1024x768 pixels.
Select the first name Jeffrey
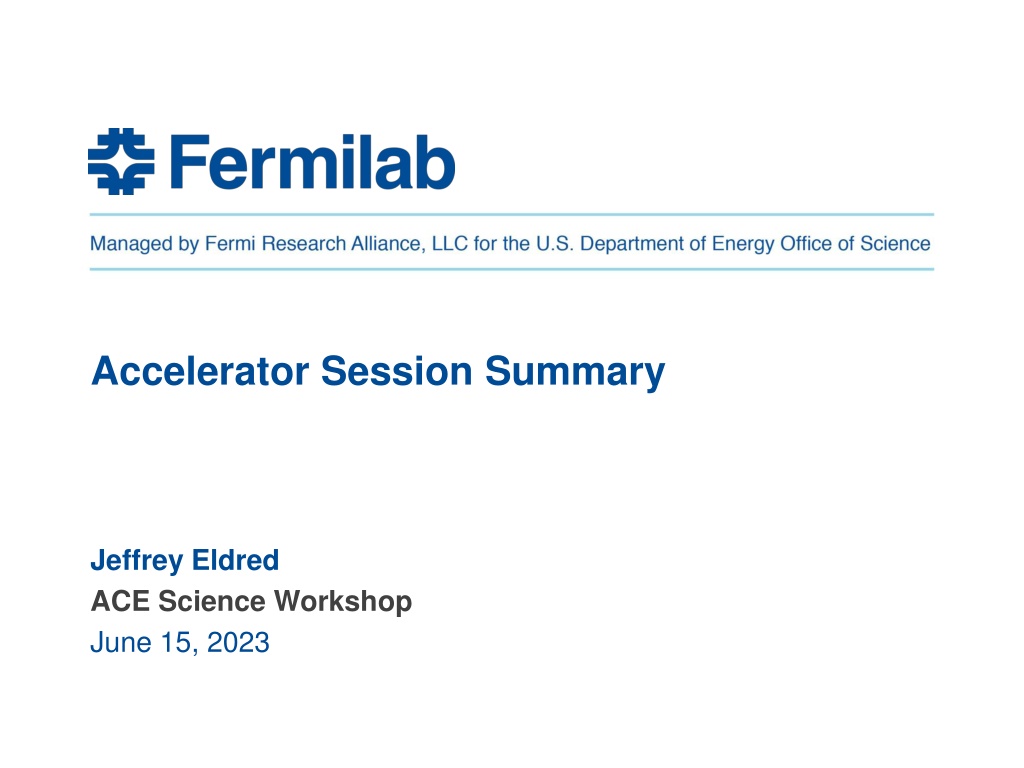tap(137, 561)
